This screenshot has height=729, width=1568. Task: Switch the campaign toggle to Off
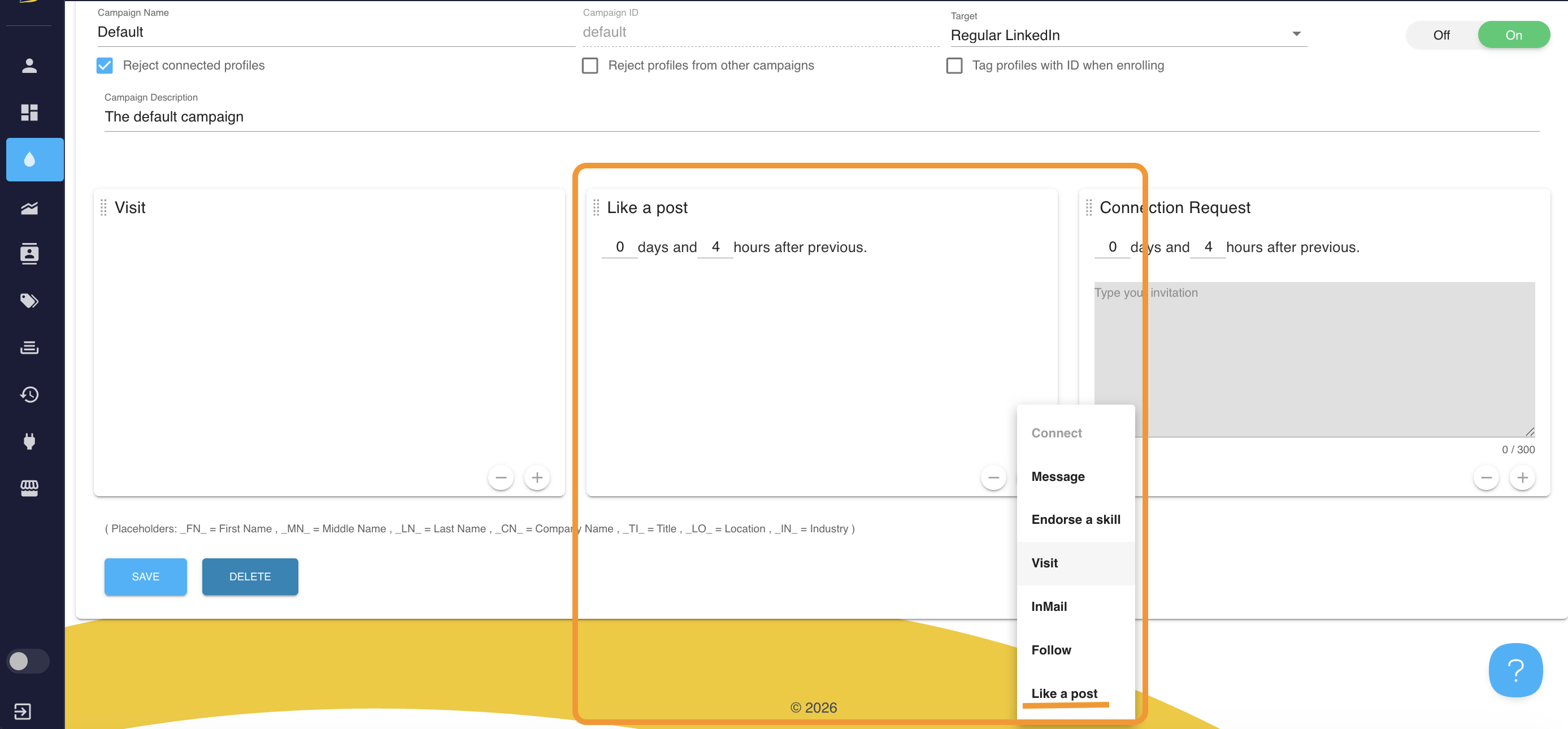click(1441, 36)
